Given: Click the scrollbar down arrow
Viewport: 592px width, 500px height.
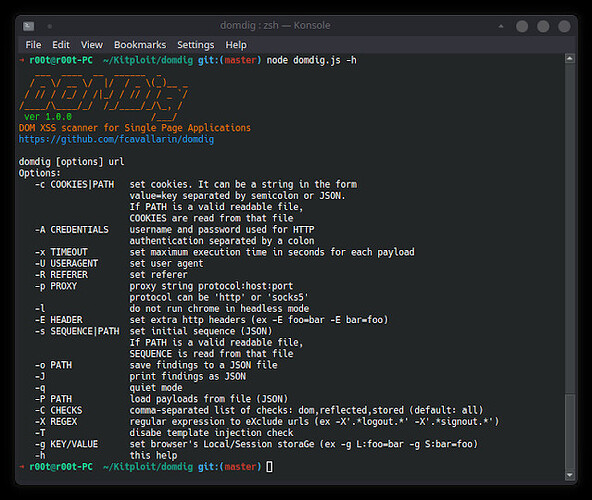Looking at the screenshot, I should (x=570, y=475).
